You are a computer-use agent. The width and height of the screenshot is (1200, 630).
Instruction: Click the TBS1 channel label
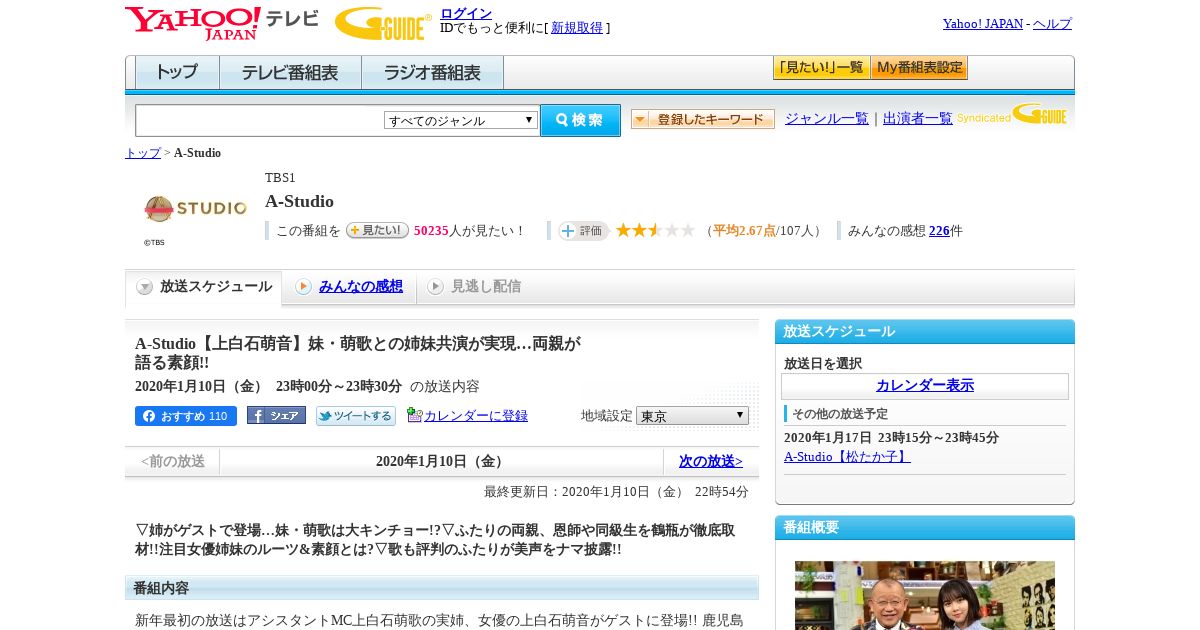[x=280, y=178]
